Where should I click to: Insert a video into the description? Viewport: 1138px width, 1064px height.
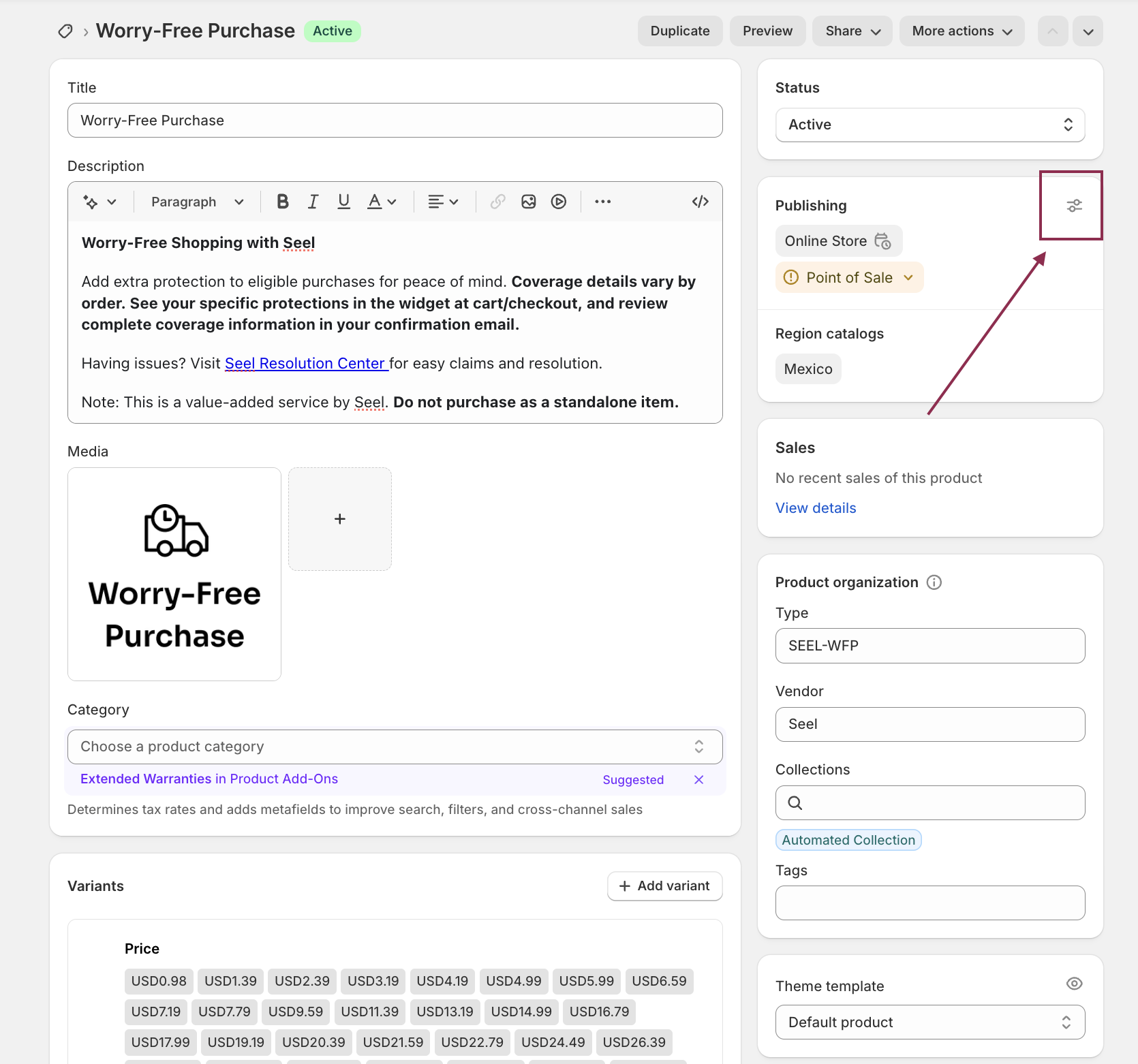[559, 201]
